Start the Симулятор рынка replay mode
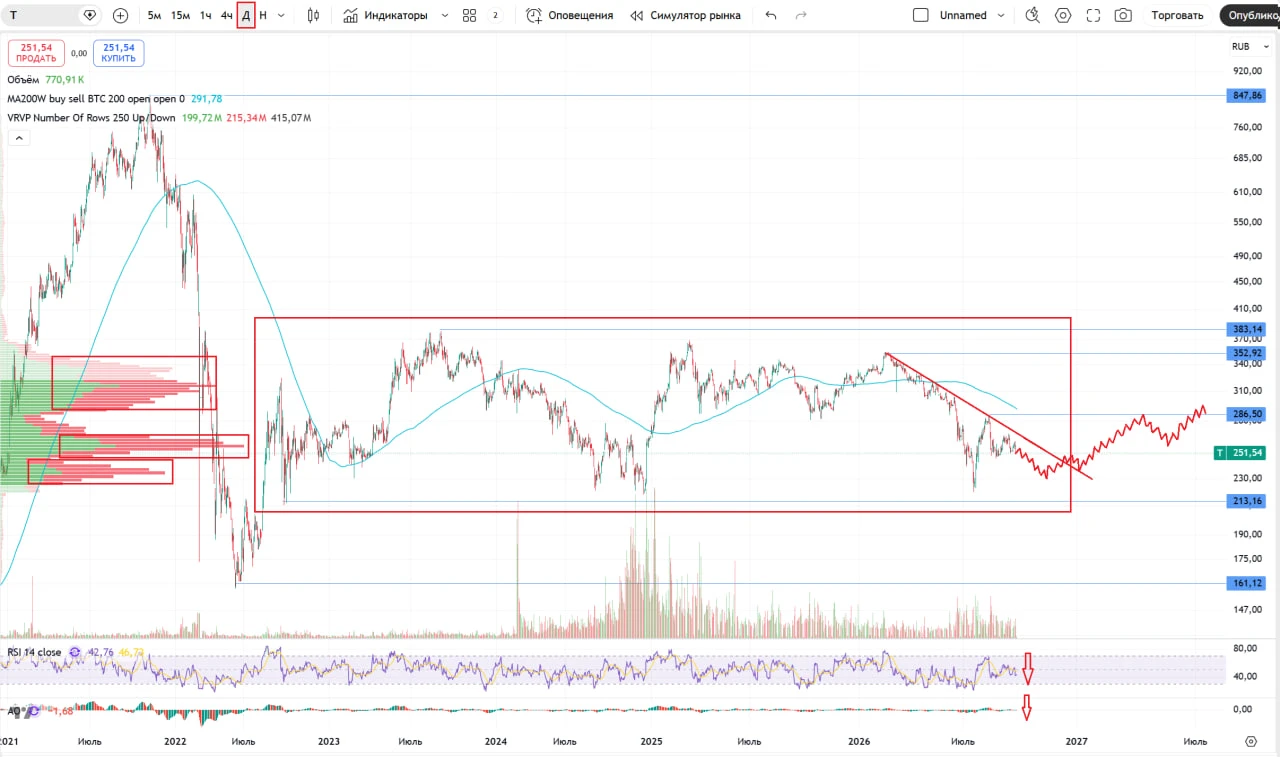 [x=685, y=15]
